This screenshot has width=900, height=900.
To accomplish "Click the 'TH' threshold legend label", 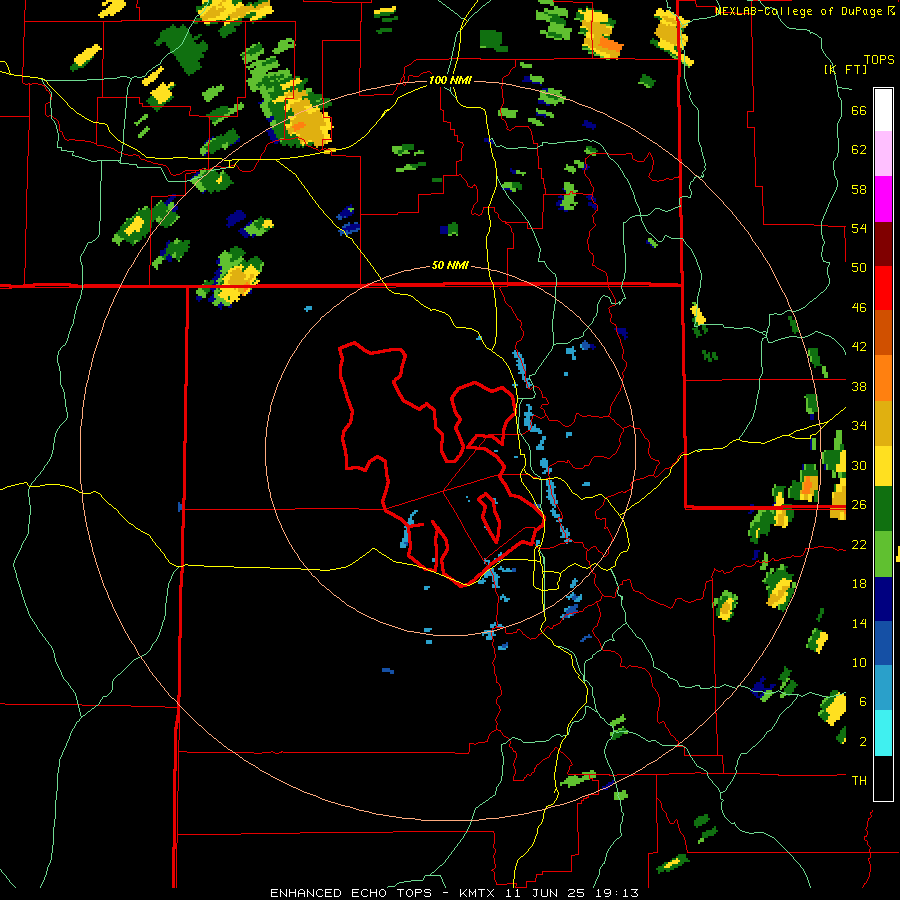I will (859, 781).
